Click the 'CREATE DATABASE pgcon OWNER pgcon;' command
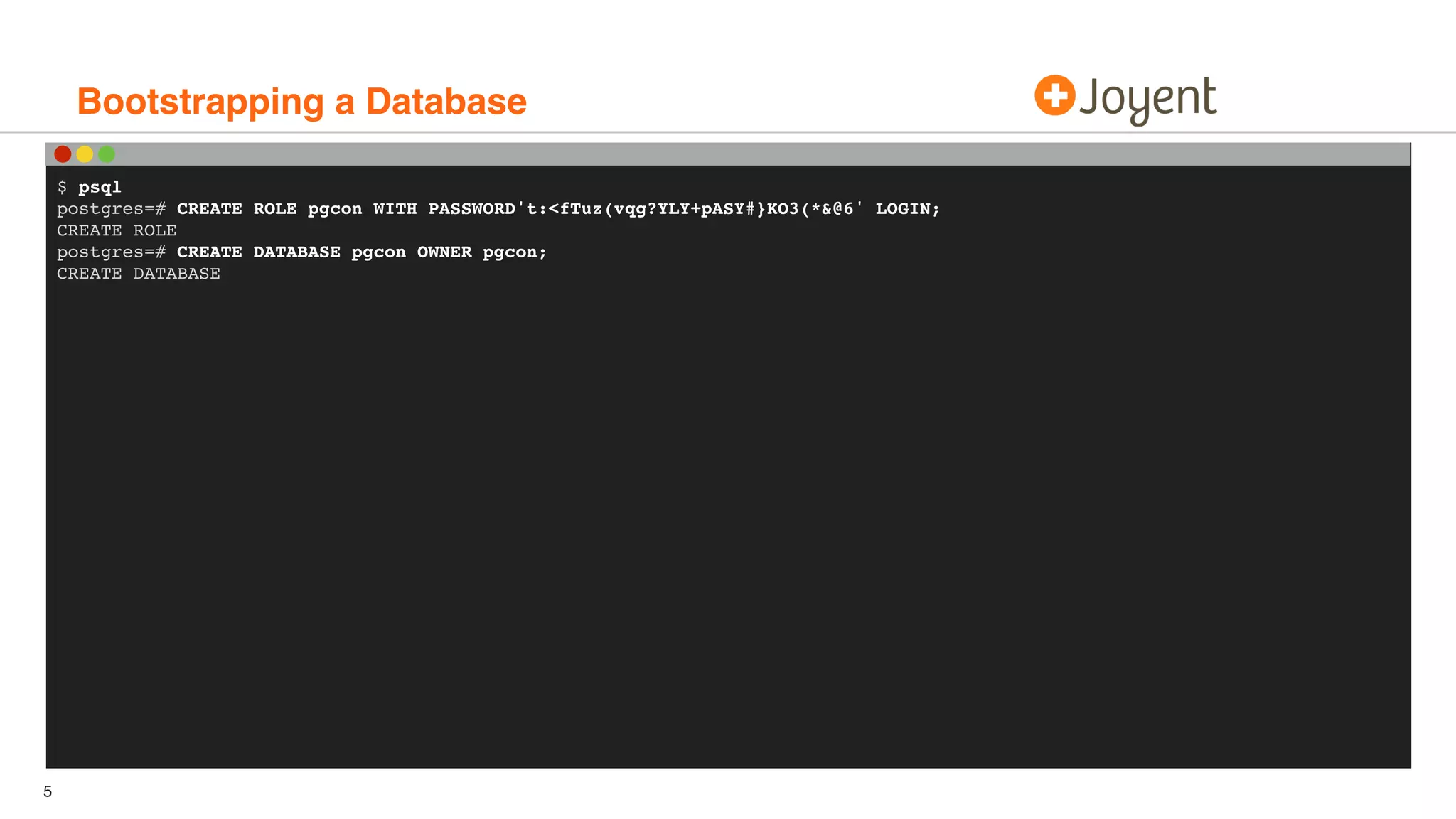Image resolution: width=1456 pixels, height=819 pixels. coord(362,252)
